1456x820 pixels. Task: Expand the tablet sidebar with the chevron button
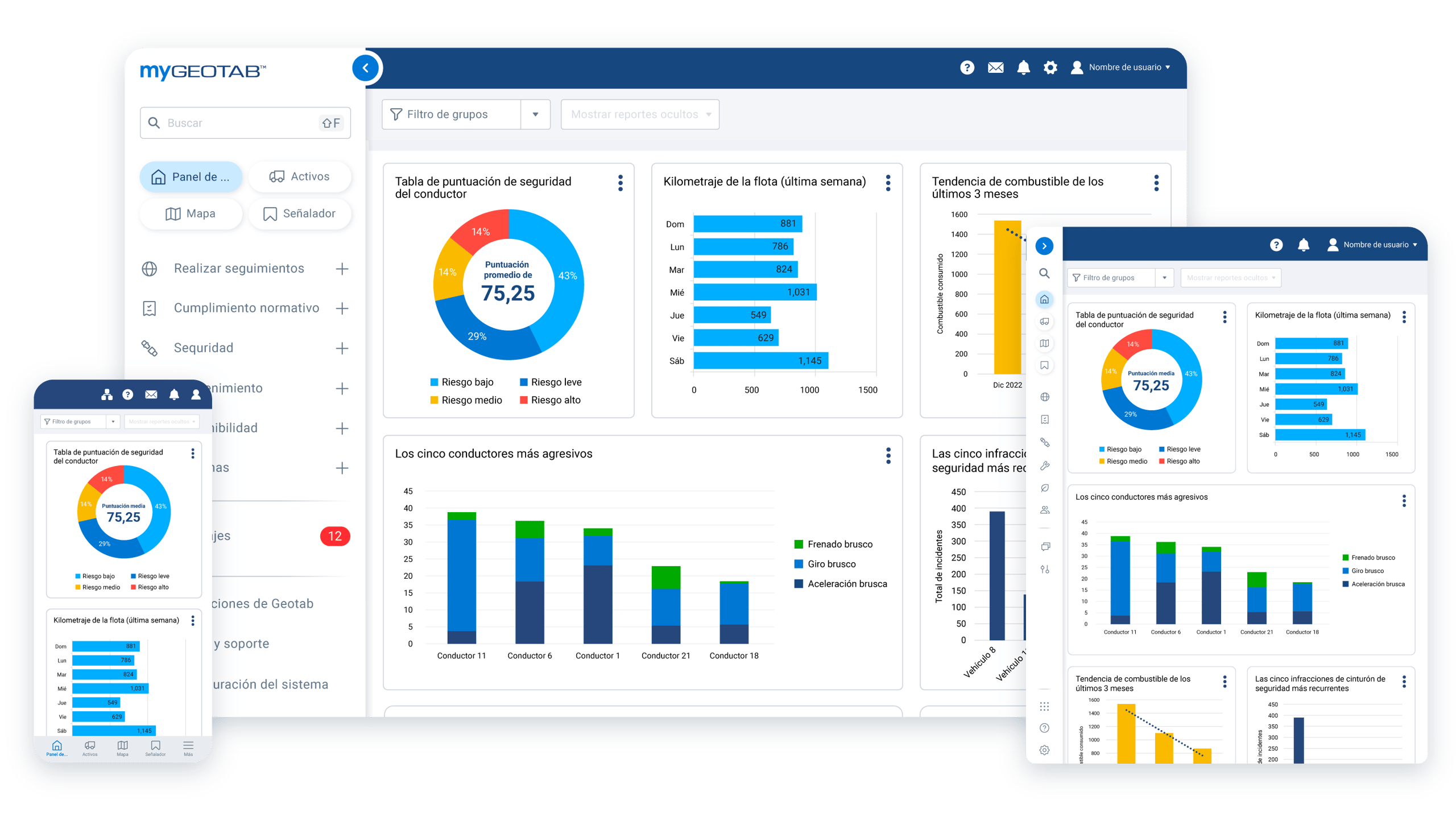pos(1044,246)
